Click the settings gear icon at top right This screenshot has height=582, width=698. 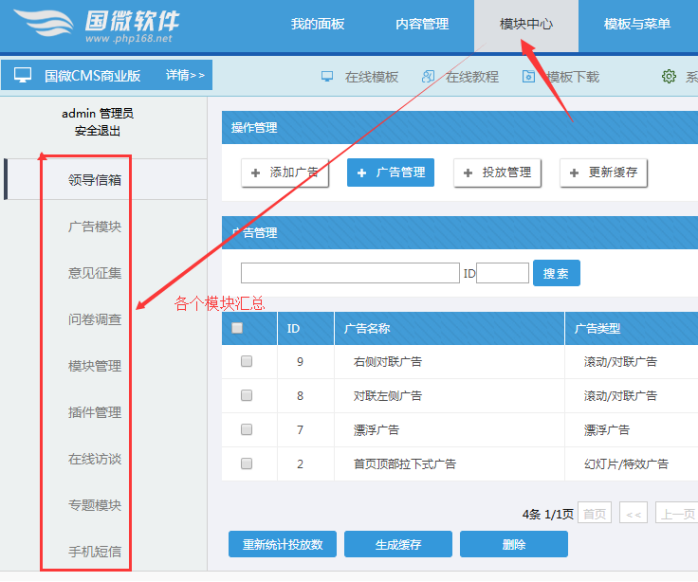(x=668, y=76)
